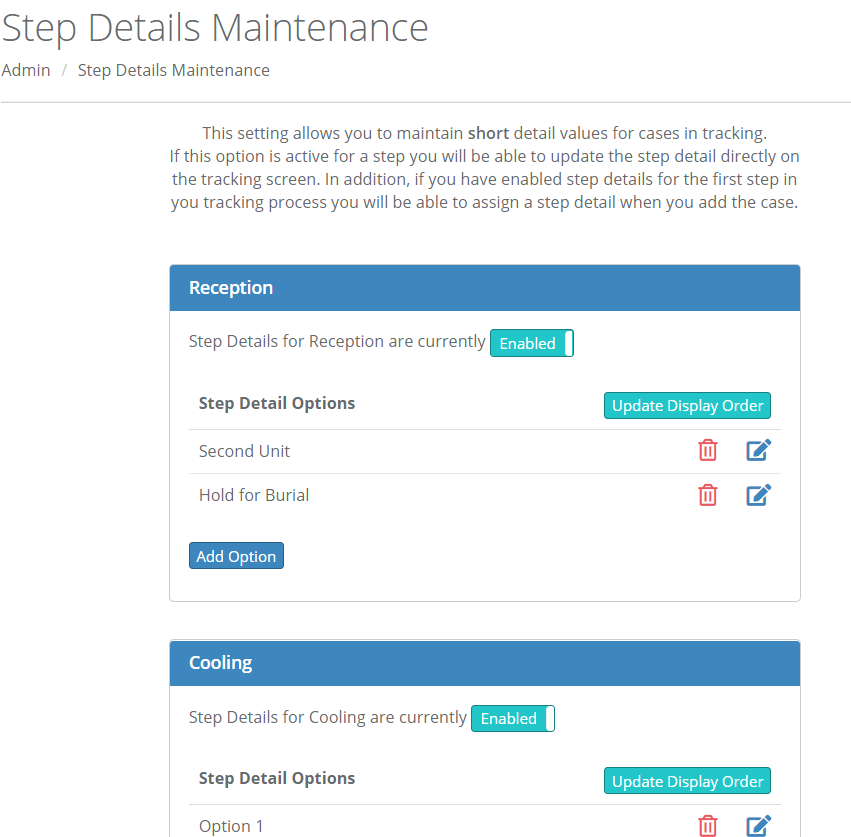Click Update Display Order for Reception
851x837 pixels.
click(687, 405)
